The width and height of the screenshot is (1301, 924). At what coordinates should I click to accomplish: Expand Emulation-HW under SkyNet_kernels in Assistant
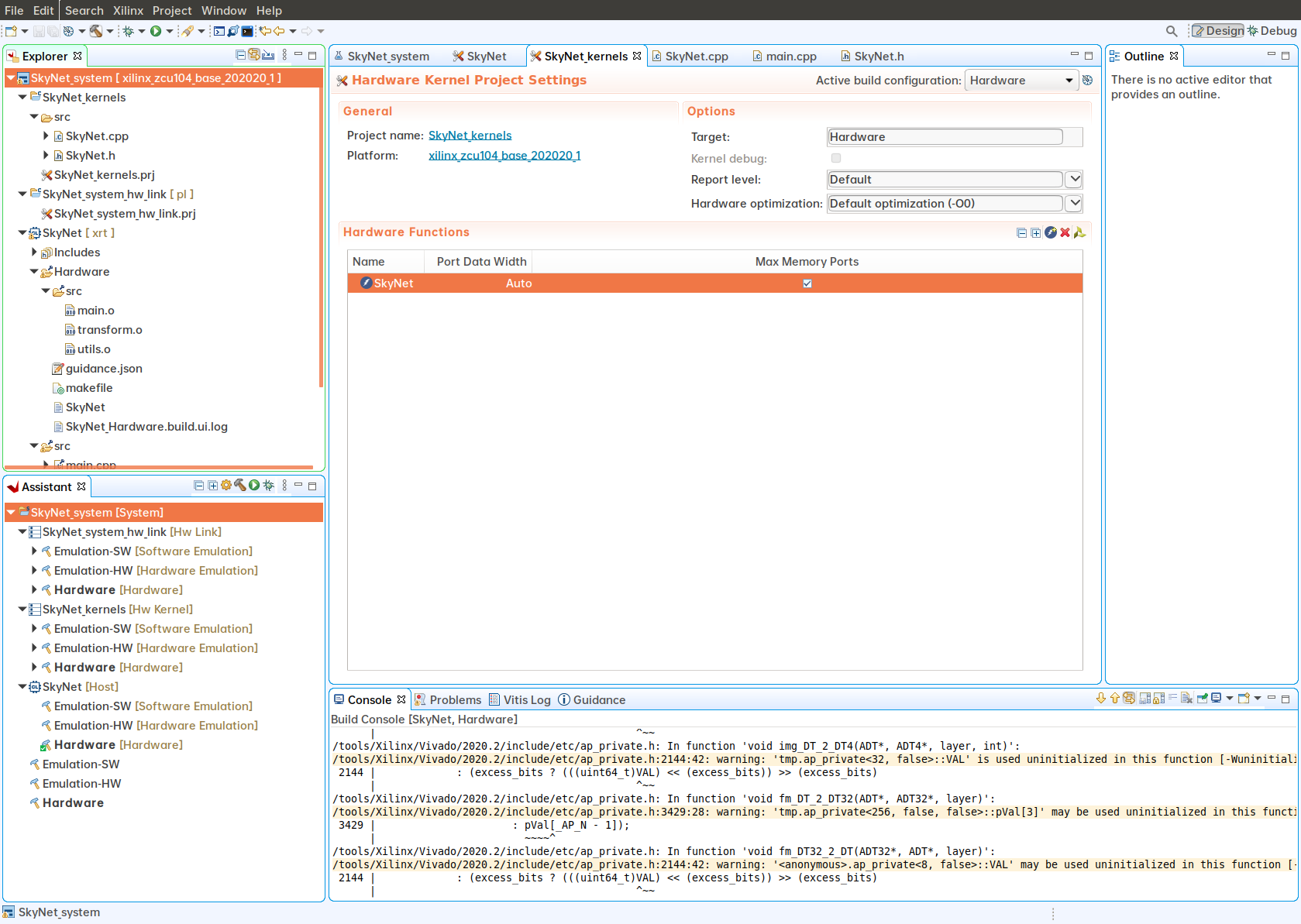tap(34, 648)
